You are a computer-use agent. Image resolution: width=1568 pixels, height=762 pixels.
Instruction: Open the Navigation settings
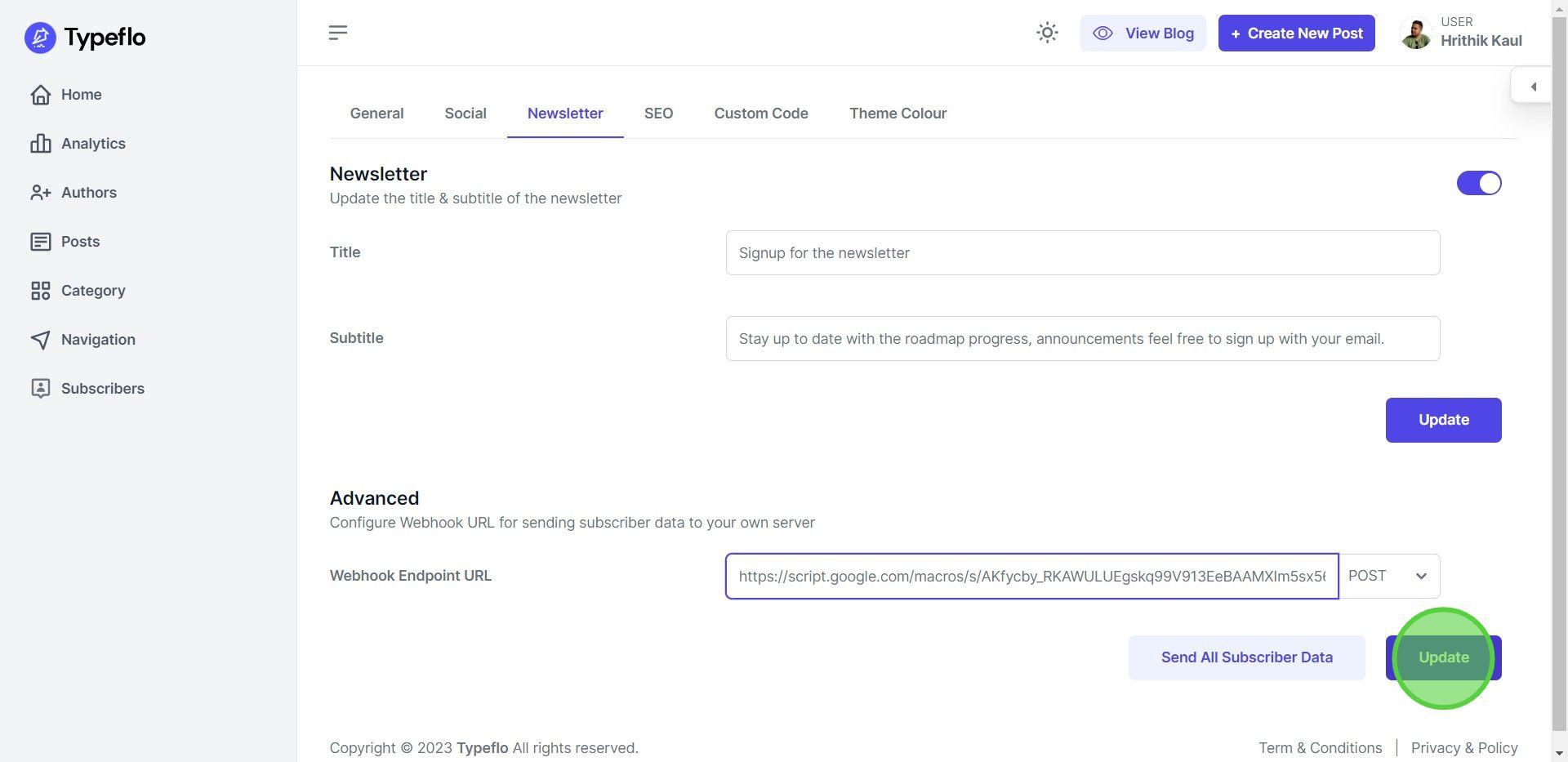point(97,340)
